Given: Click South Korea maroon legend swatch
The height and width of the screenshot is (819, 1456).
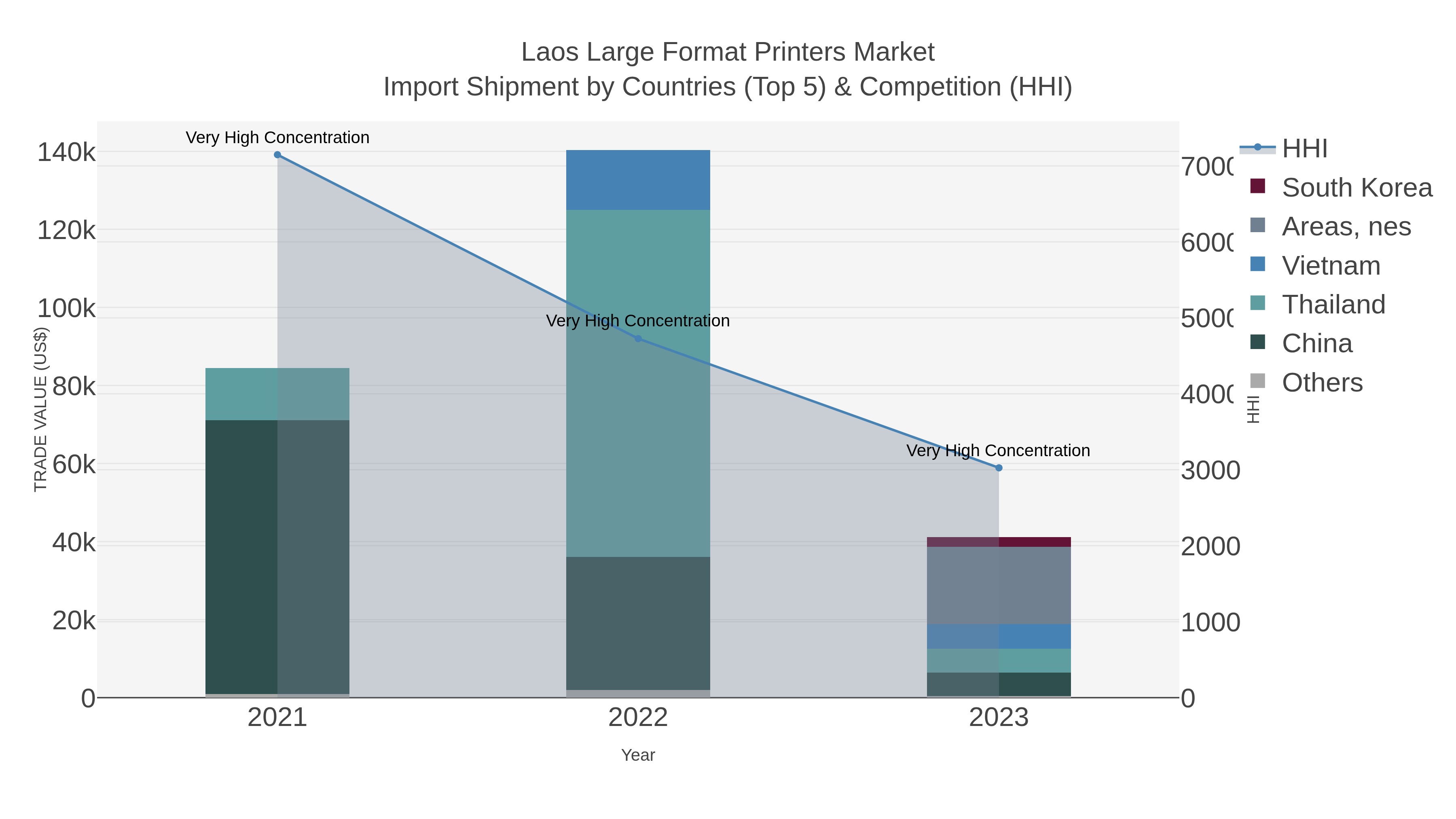Looking at the screenshot, I should [1257, 186].
